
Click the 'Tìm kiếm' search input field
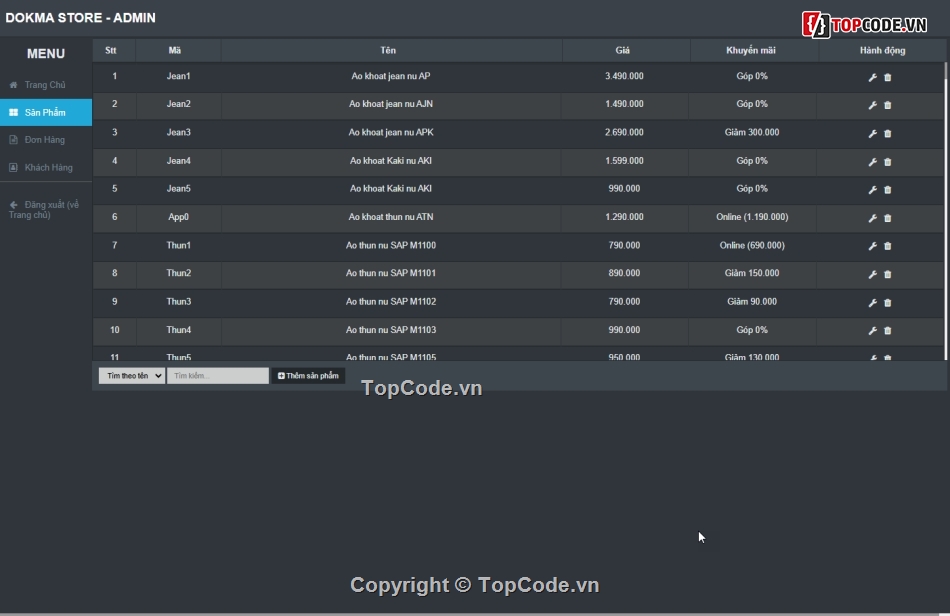point(218,376)
